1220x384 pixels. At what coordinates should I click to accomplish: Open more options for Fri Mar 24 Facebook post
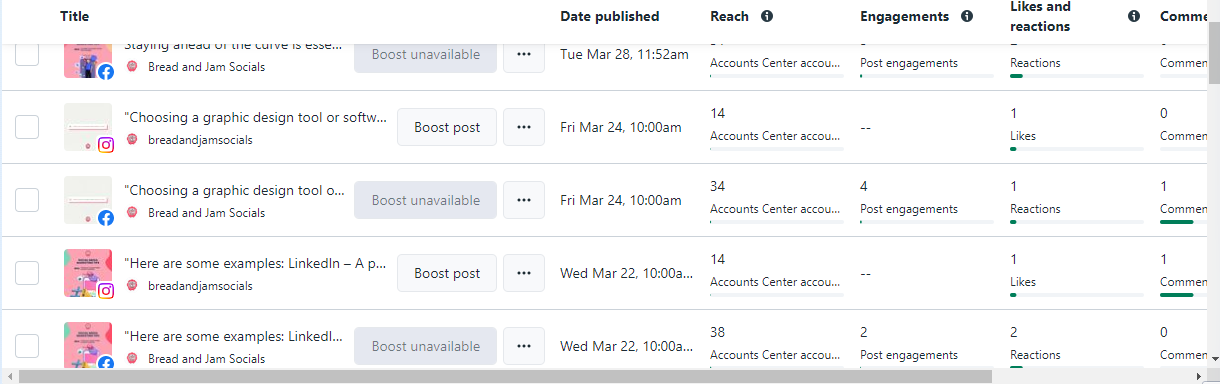point(524,200)
